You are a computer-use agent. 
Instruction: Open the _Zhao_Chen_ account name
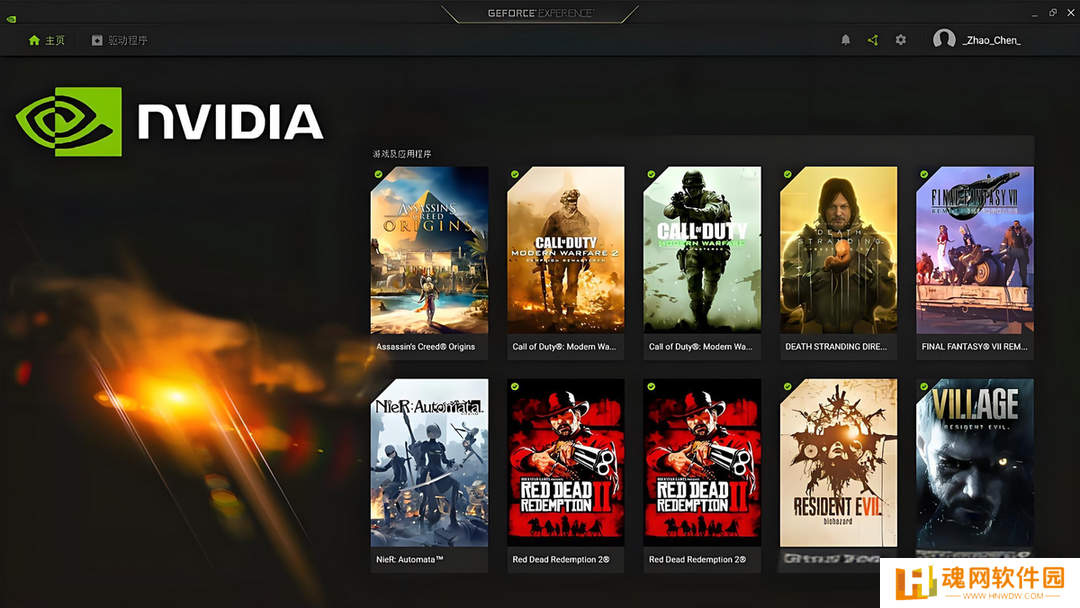pos(991,41)
